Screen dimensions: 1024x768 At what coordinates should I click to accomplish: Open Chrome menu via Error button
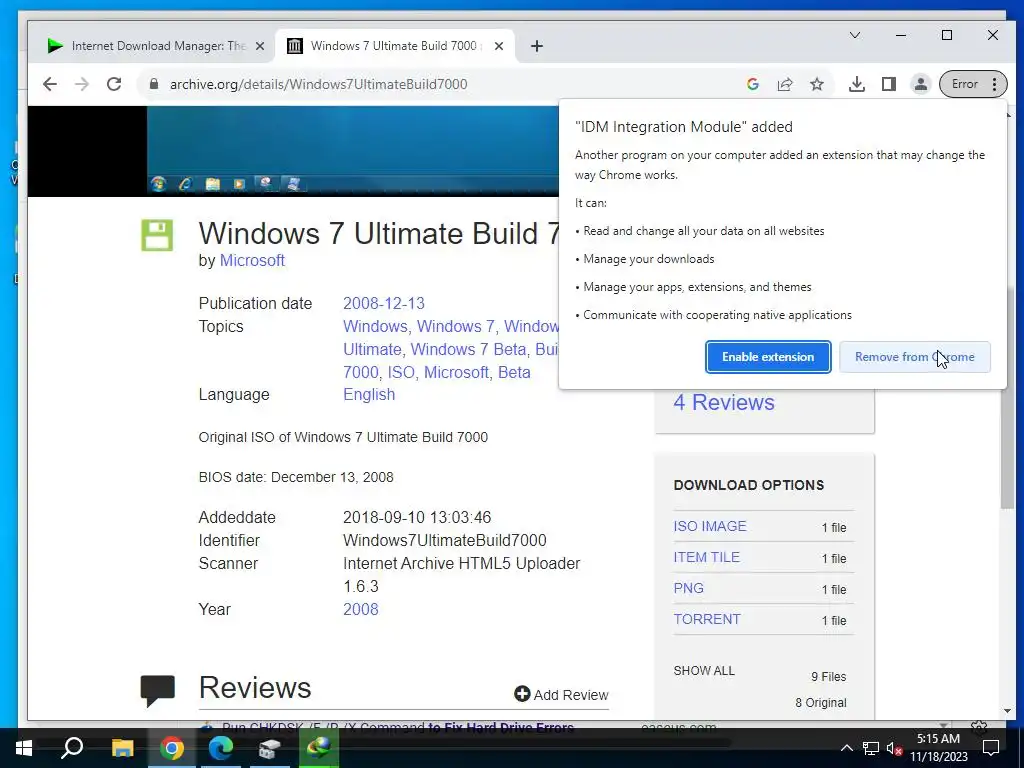click(x=972, y=84)
